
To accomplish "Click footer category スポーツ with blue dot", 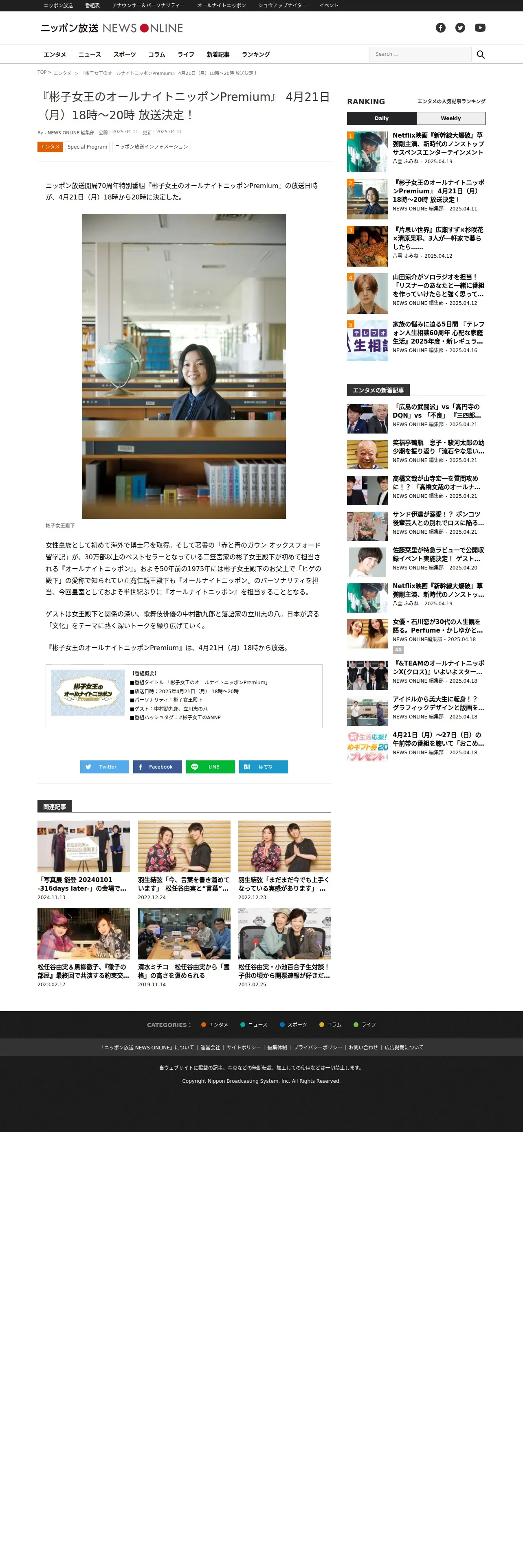I will pyautogui.click(x=293, y=1025).
